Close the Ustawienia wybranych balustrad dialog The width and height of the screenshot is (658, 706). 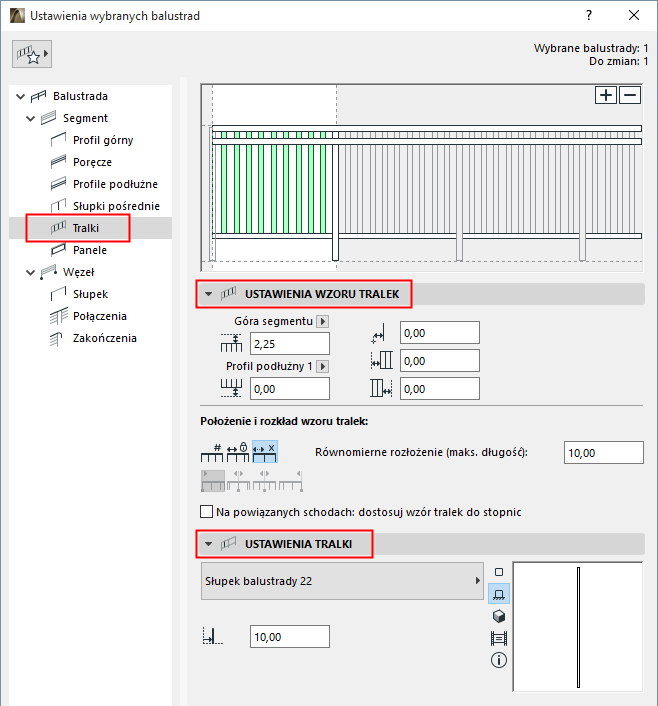pyautogui.click(x=634, y=15)
